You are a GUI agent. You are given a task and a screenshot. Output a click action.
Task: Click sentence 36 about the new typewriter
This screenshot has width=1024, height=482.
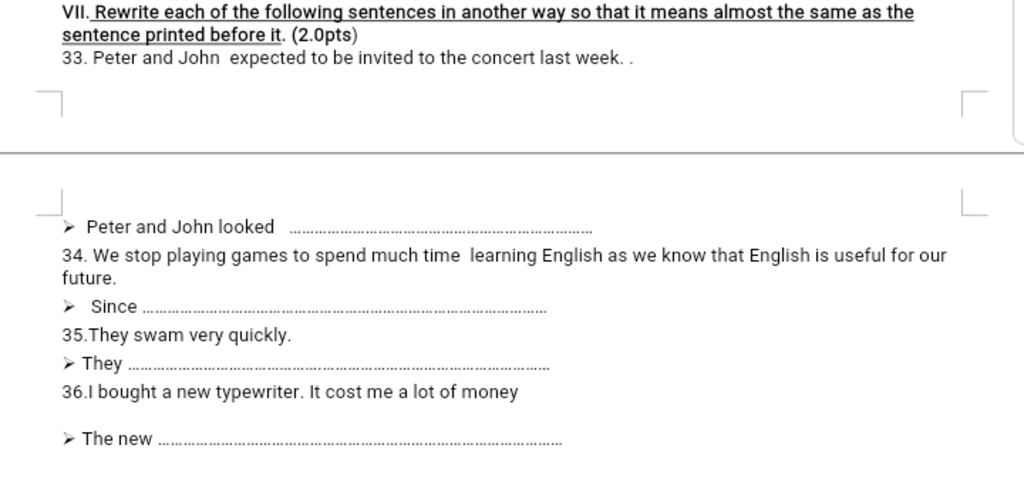[x=290, y=392]
